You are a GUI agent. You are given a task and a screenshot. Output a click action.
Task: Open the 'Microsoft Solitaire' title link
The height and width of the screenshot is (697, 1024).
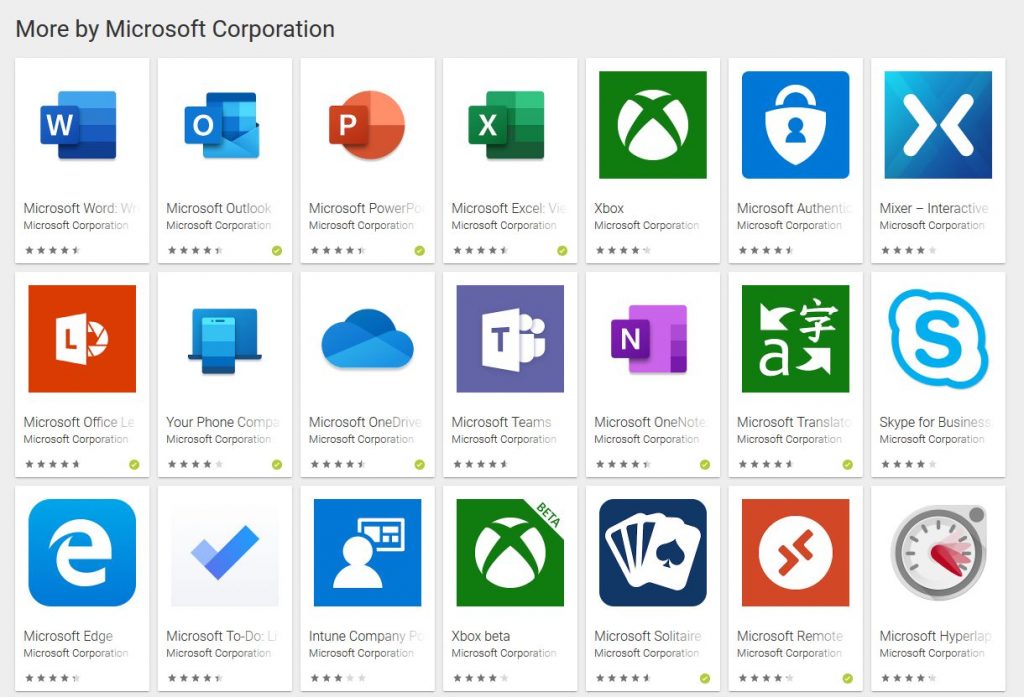[648, 636]
